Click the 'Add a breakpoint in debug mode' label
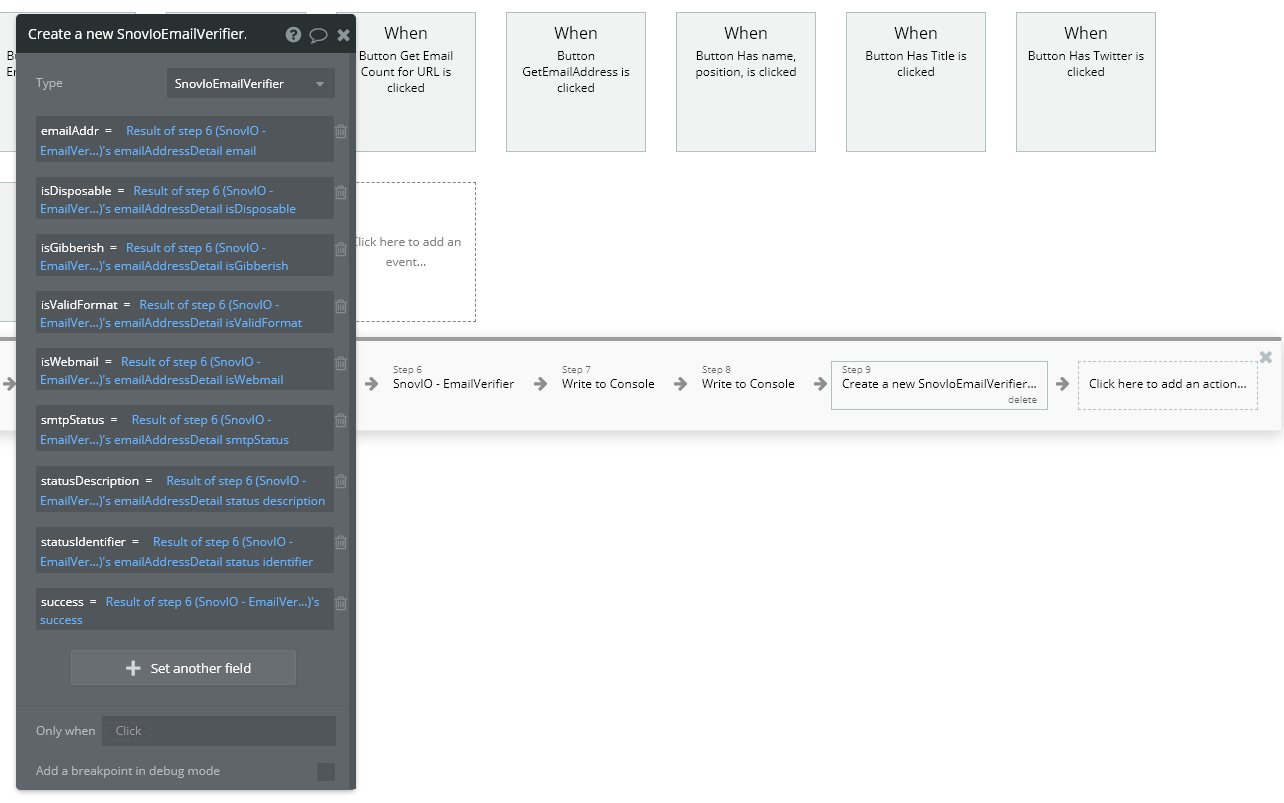Image resolution: width=1284 pixels, height=803 pixels. pyautogui.click(x=128, y=771)
